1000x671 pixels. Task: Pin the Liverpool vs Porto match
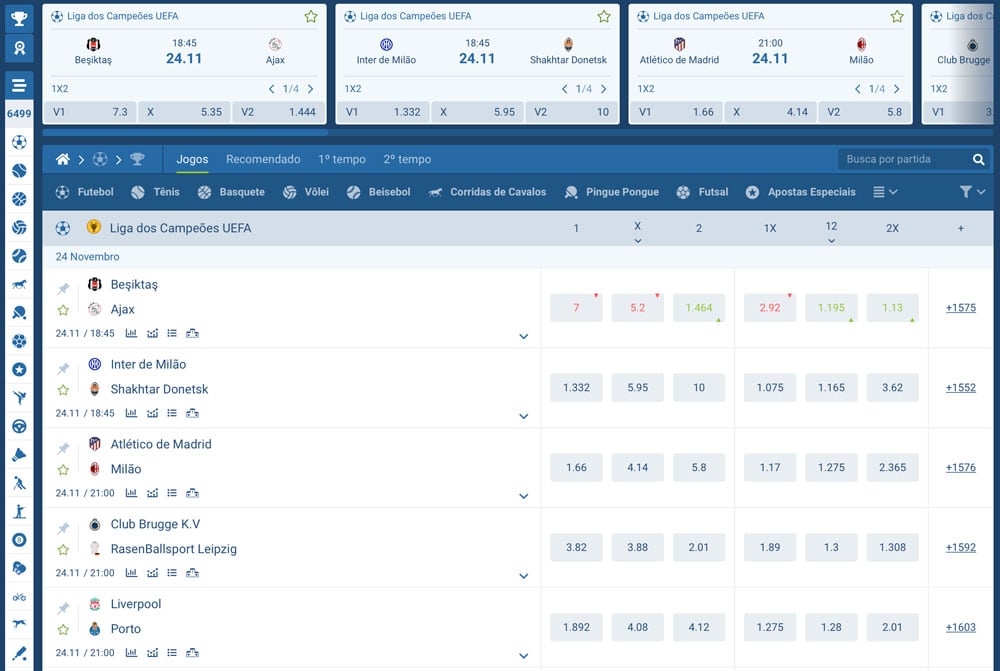(63, 608)
